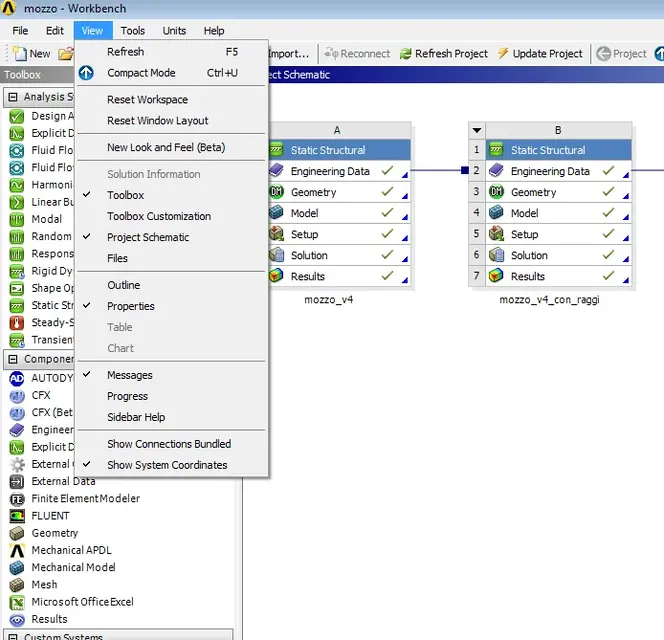Click the Update Project lightning icon
The image size is (664, 640).
pyautogui.click(x=503, y=53)
